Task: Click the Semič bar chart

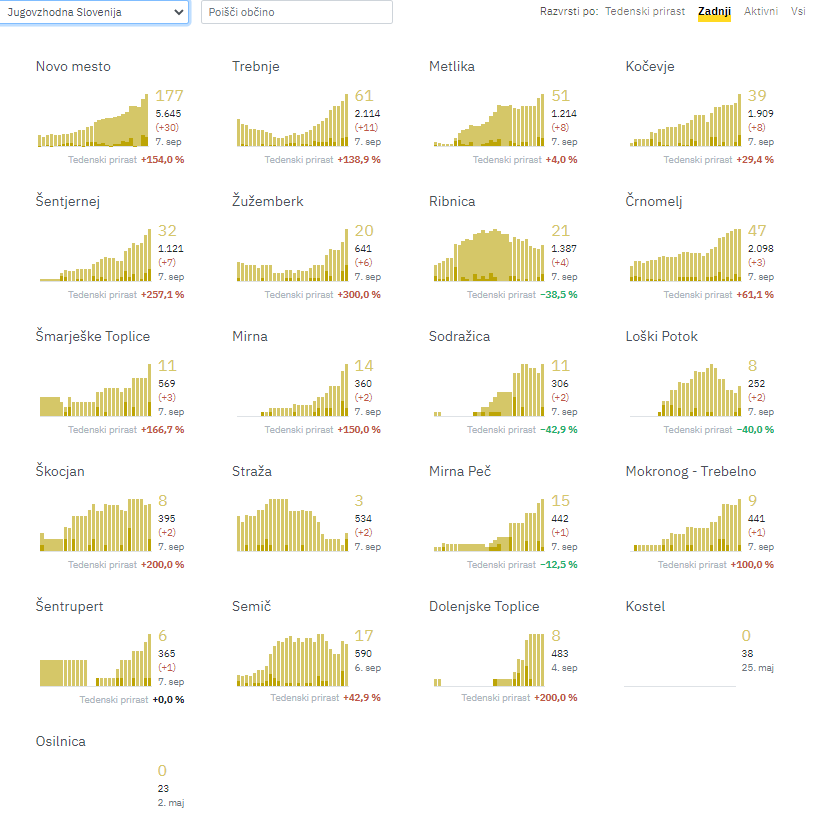Action: click(x=292, y=660)
